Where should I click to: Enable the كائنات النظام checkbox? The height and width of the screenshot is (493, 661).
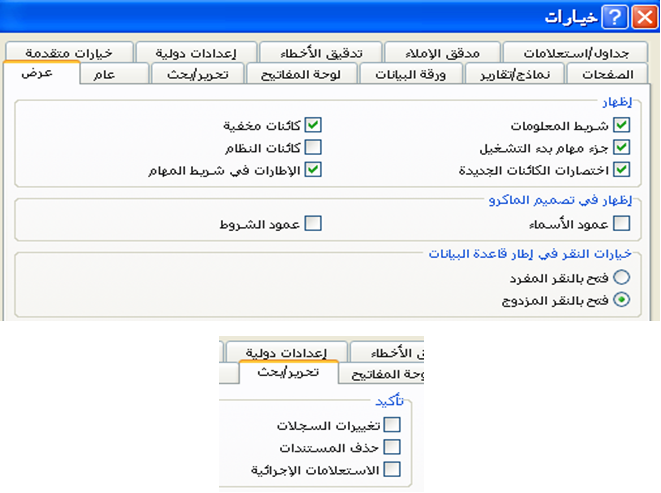(x=313, y=147)
